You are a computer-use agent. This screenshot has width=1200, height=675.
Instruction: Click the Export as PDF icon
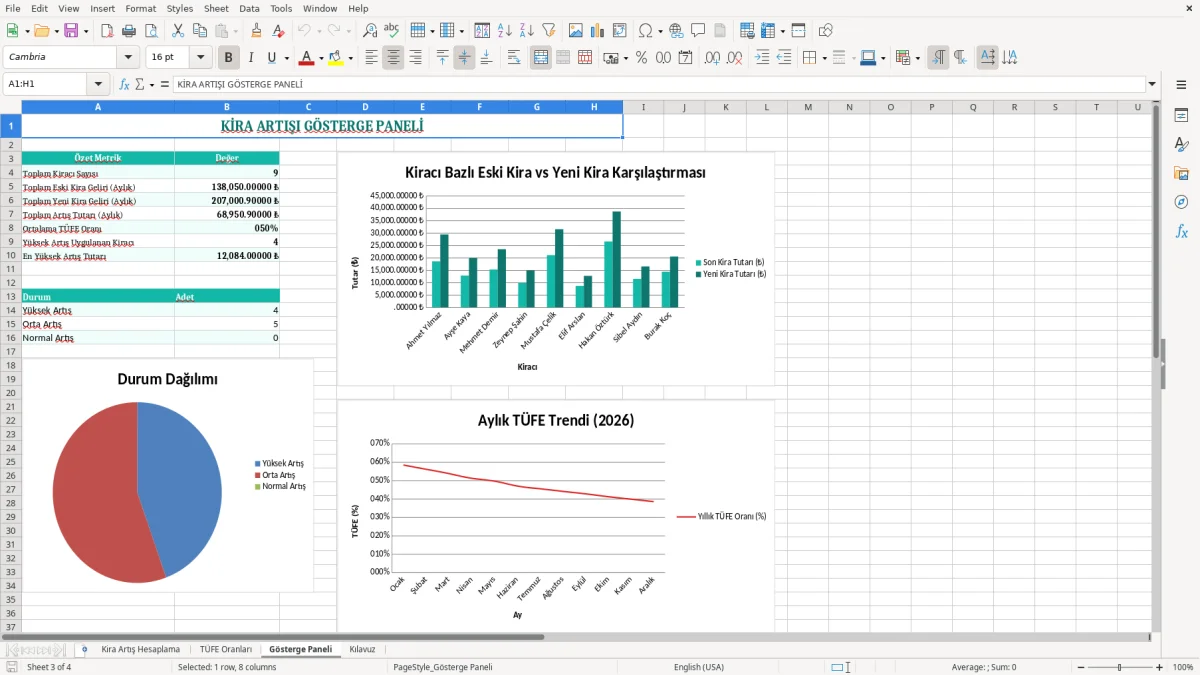[x=107, y=31]
